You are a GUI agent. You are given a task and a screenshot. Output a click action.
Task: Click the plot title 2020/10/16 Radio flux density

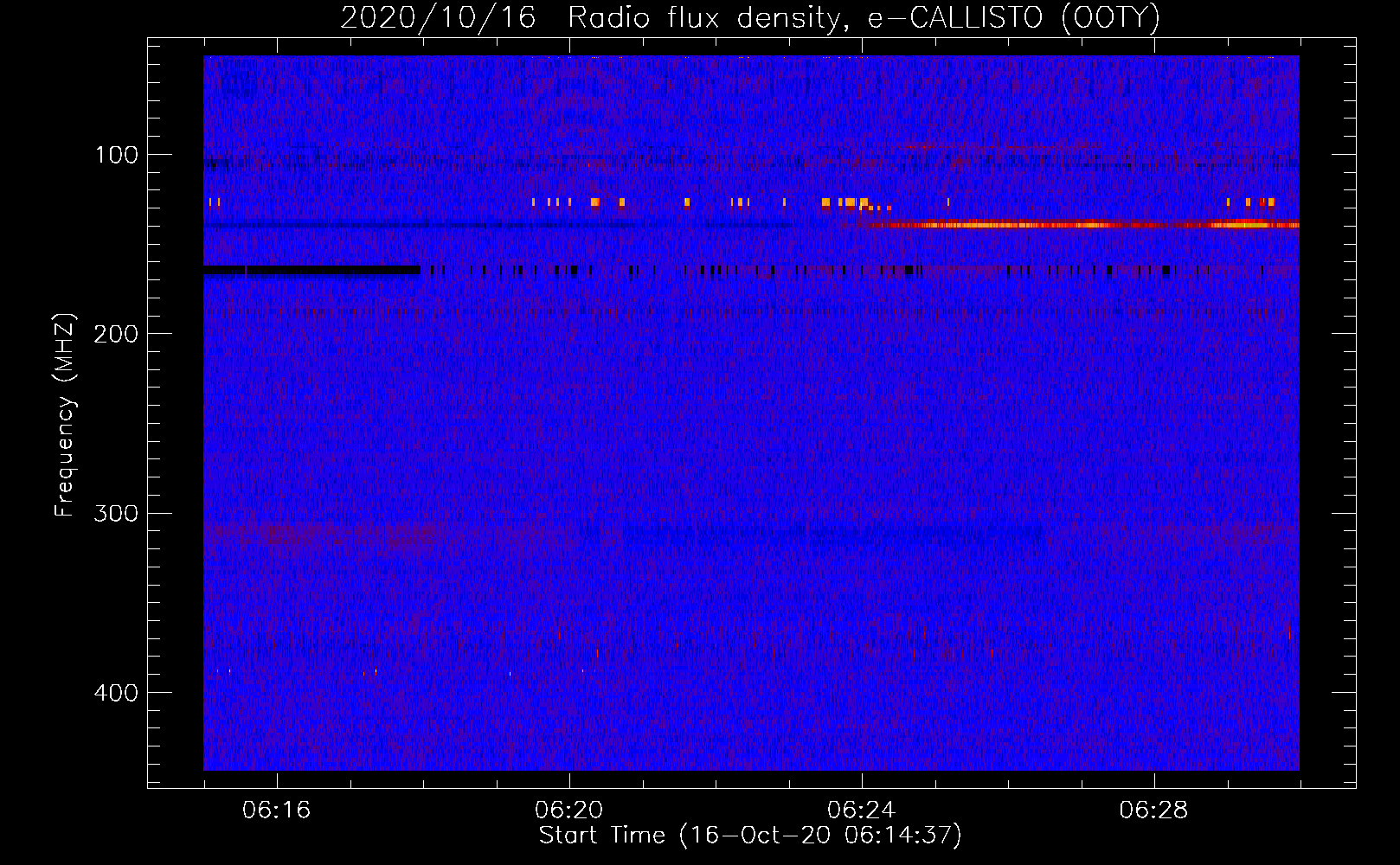click(x=749, y=17)
